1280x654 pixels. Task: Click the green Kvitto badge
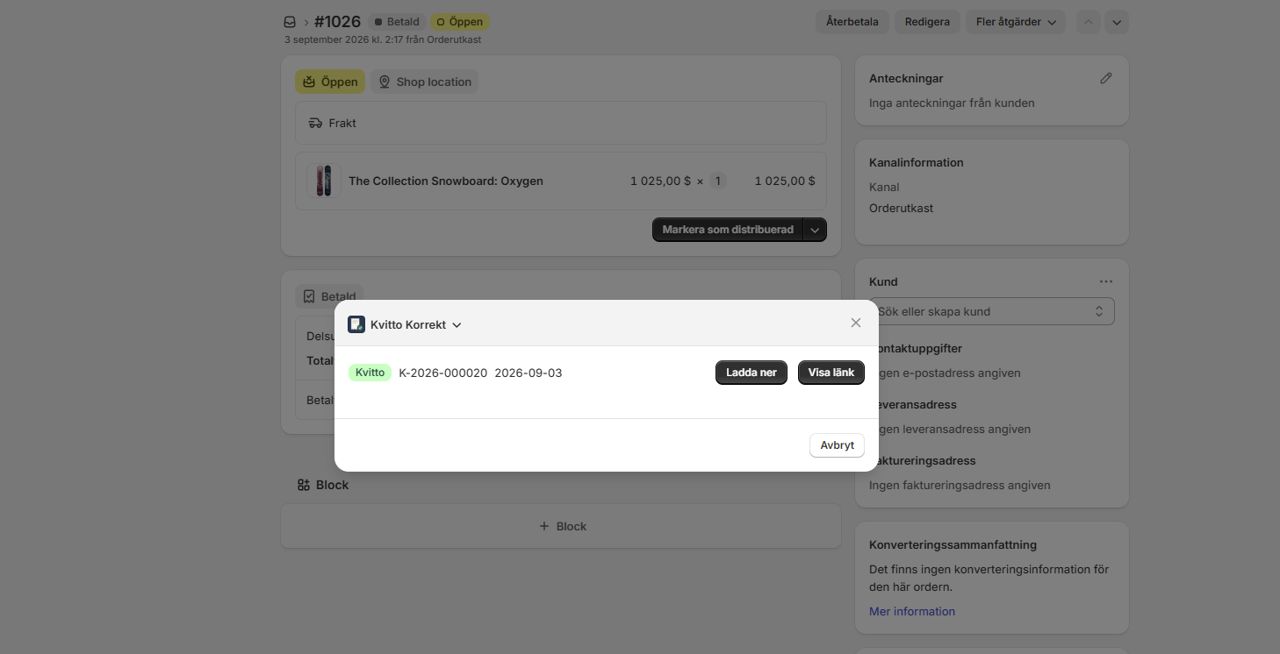click(370, 373)
